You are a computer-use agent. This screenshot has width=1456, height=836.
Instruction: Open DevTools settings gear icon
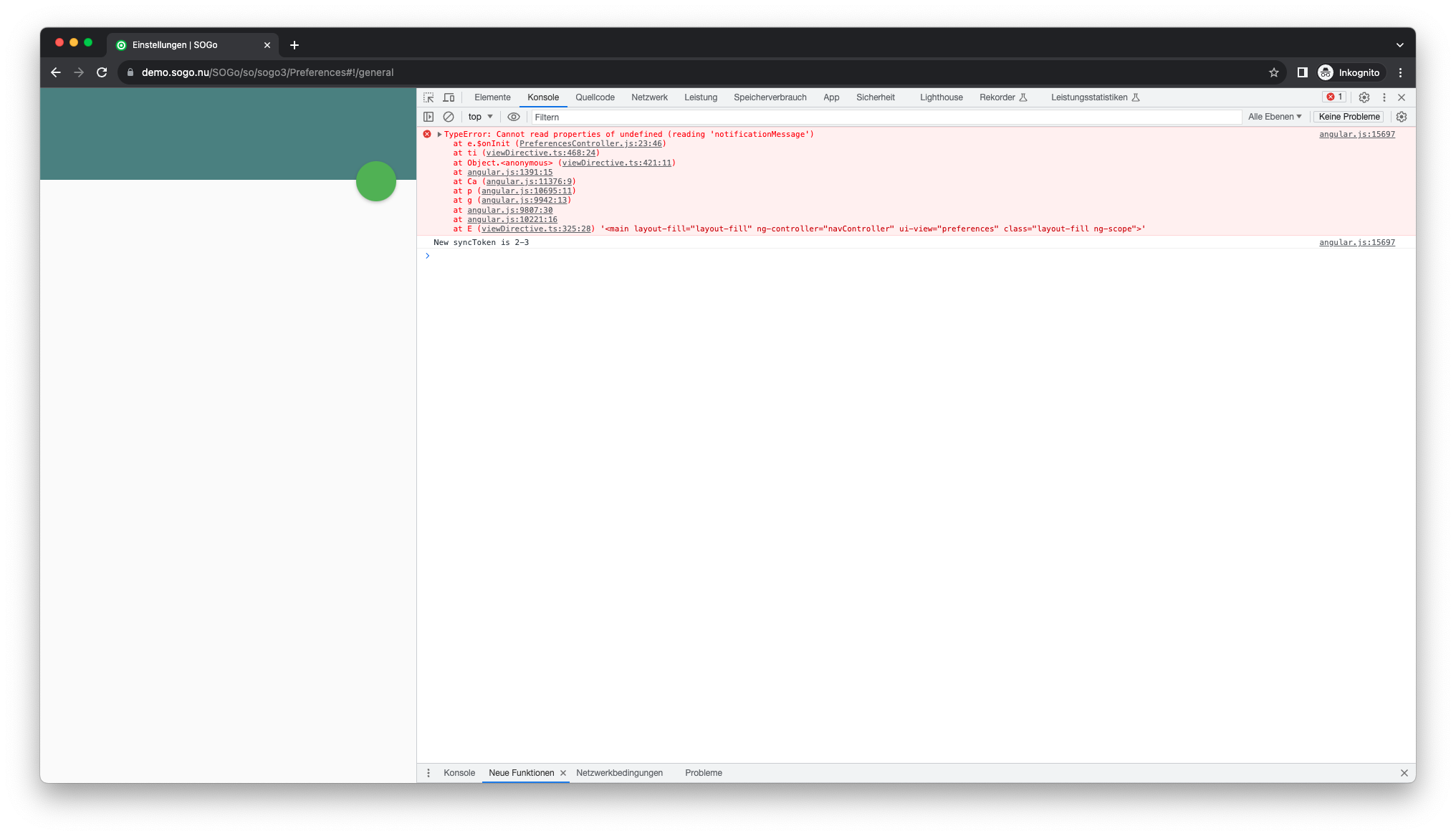pos(1364,97)
